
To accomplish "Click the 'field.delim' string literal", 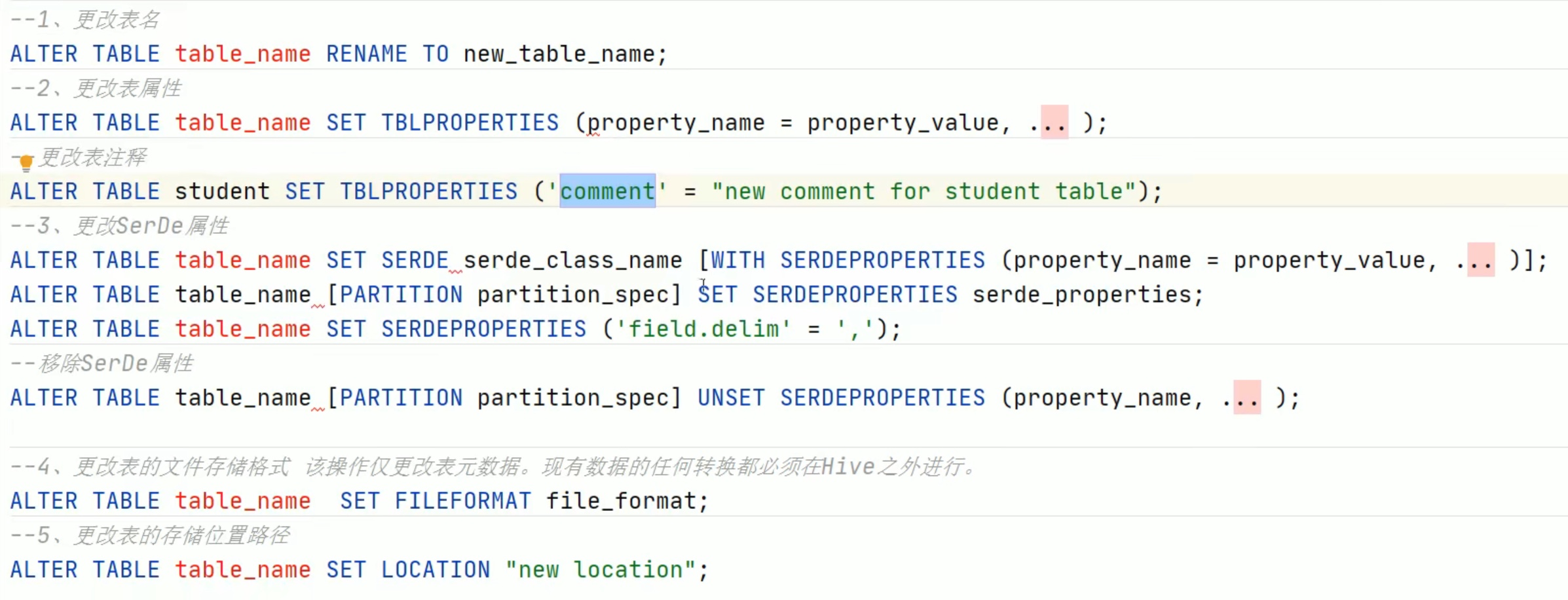I will pyautogui.click(x=703, y=329).
